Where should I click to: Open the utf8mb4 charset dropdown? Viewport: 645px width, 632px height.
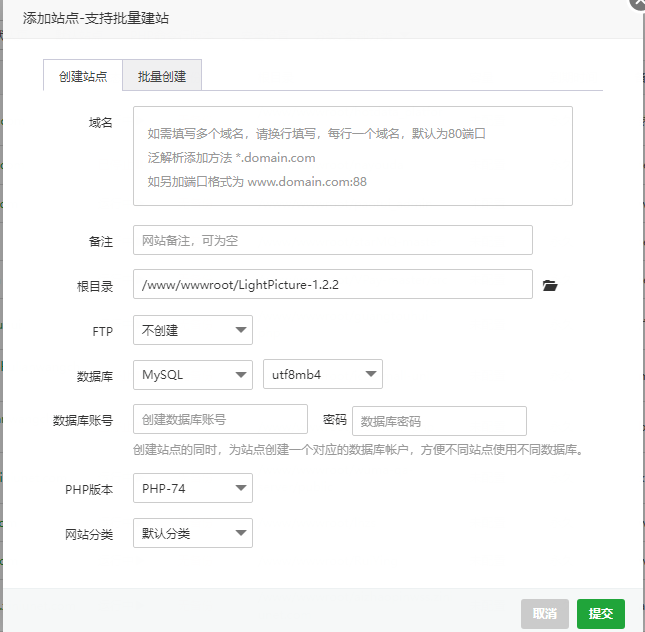[323, 374]
